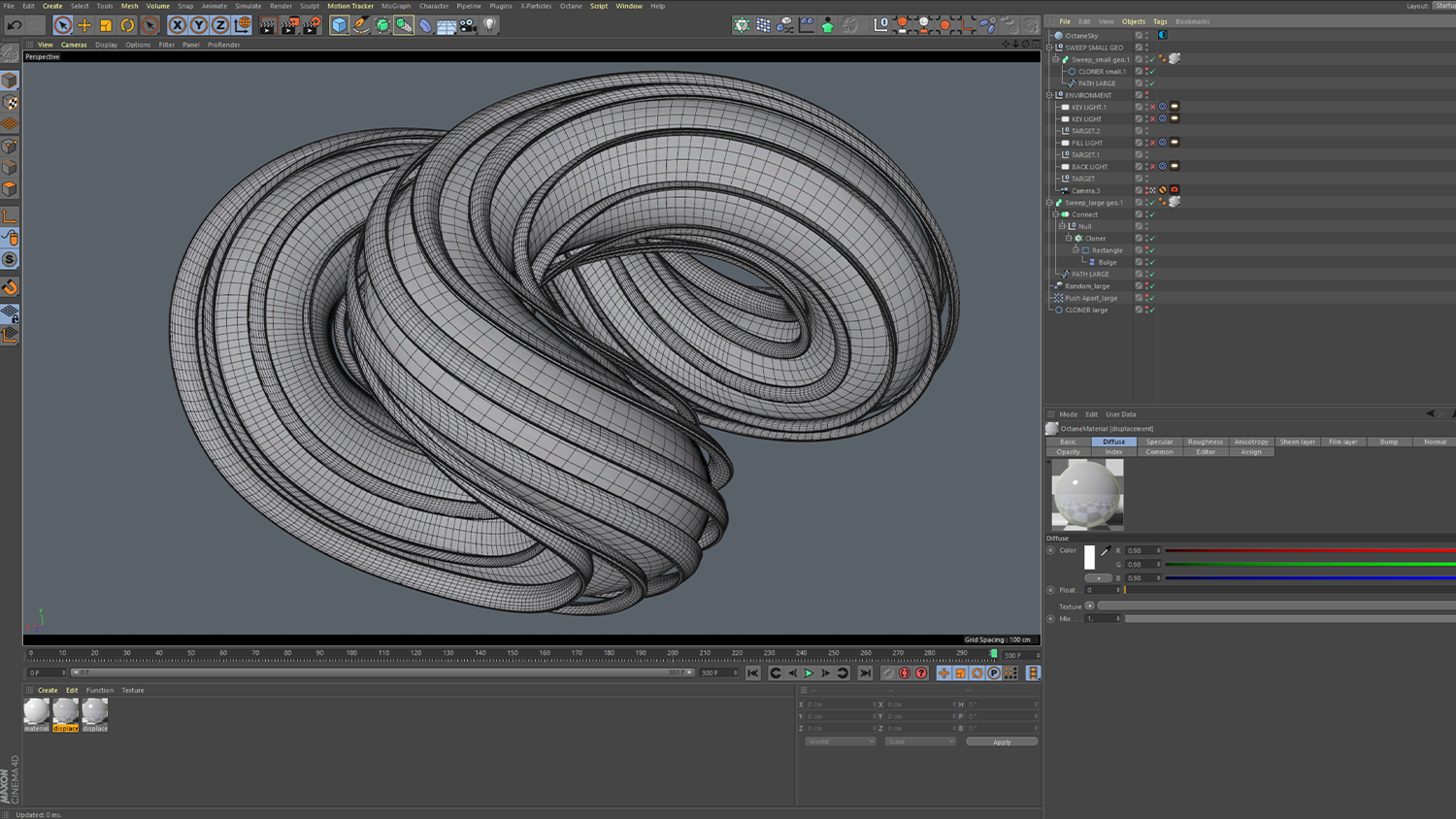Enable the disabled KEY LIGHT object
1456x819 pixels.
pyautogui.click(x=1152, y=119)
